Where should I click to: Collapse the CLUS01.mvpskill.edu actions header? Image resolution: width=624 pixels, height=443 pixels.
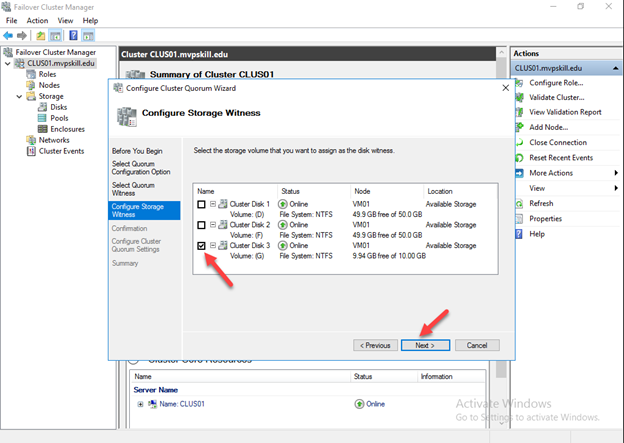(616, 68)
